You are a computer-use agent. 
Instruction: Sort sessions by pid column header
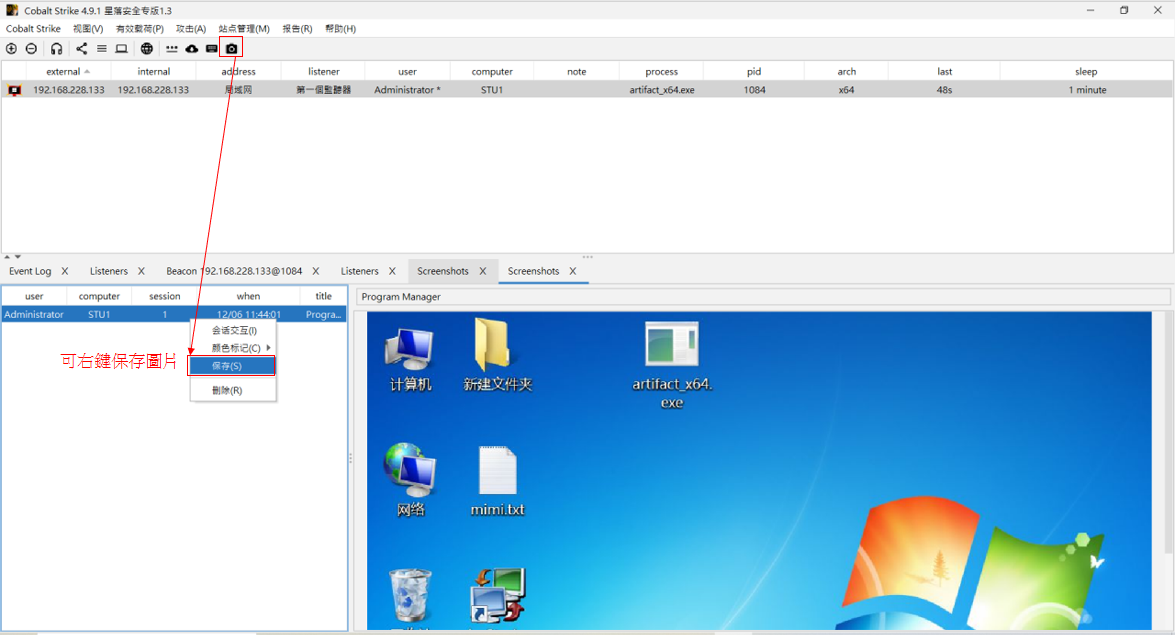(x=754, y=72)
